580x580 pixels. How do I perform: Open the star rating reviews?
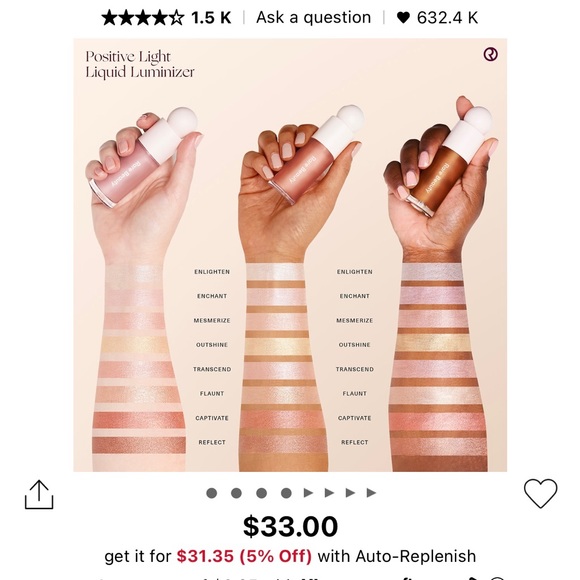[x=143, y=17]
